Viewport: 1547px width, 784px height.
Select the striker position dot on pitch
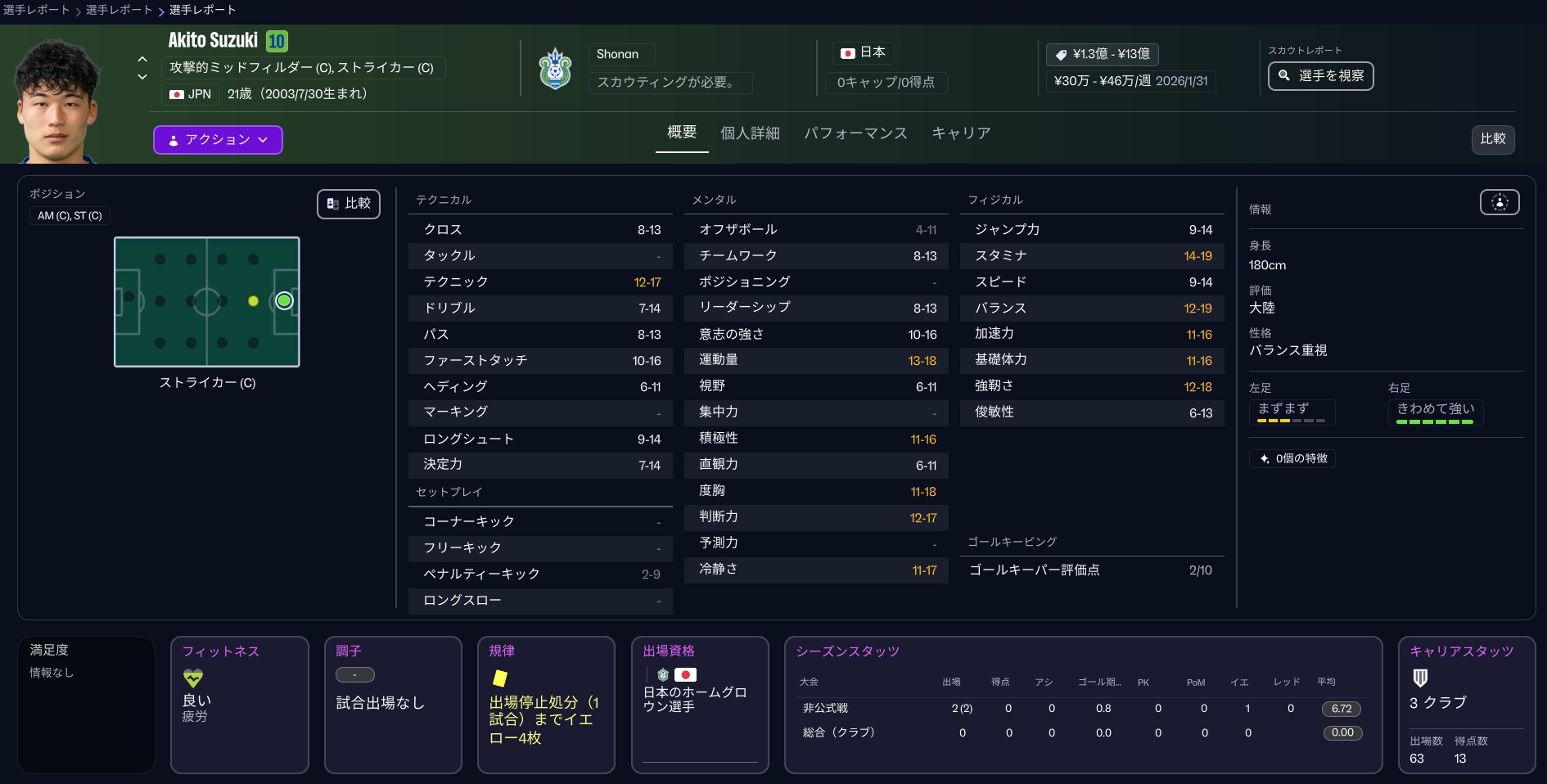click(x=284, y=301)
